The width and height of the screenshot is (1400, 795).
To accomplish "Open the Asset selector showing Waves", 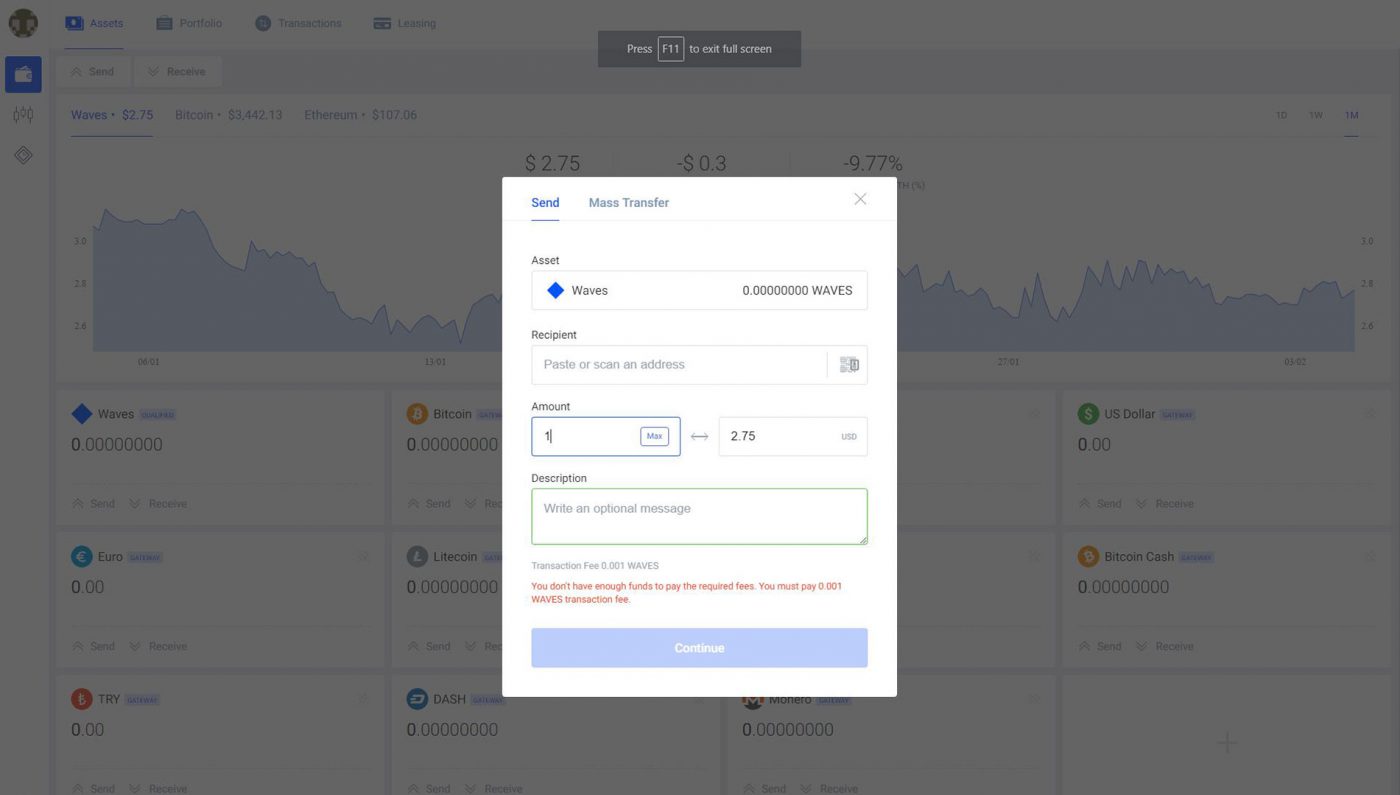I will (x=699, y=290).
